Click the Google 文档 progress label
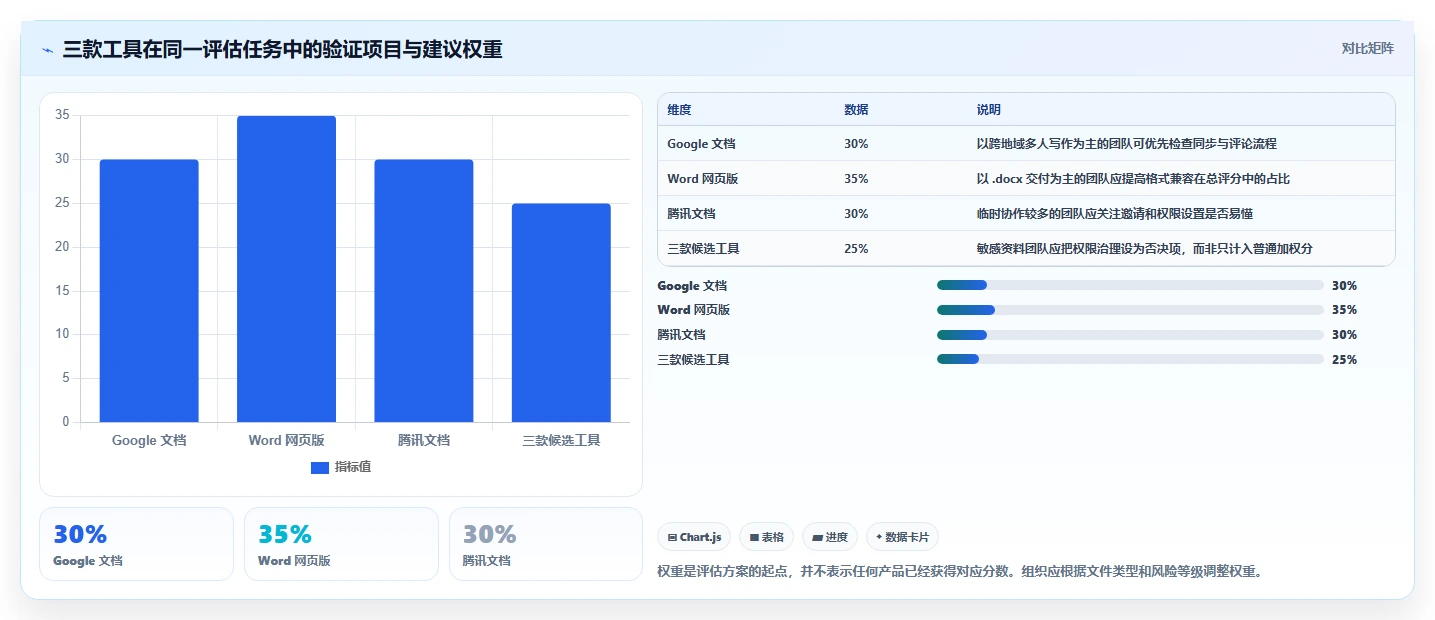Screen dimensions: 1435x620 point(692,286)
